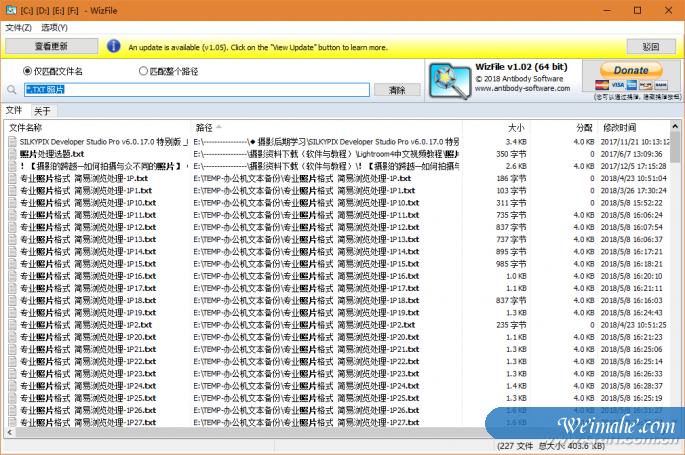The height and width of the screenshot is (455, 685).
Task: Click the WizFile app icon in title bar
Action: click(x=11, y=10)
